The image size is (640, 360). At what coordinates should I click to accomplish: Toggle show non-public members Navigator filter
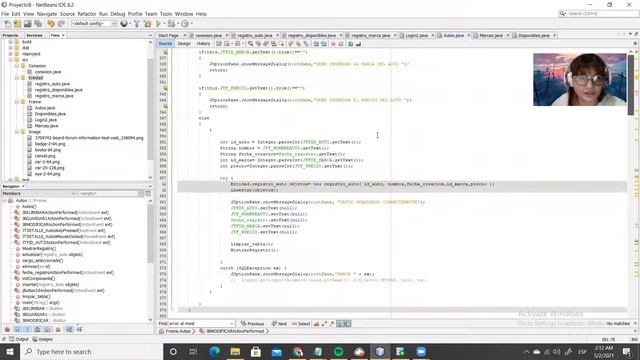click(x=38, y=329)
